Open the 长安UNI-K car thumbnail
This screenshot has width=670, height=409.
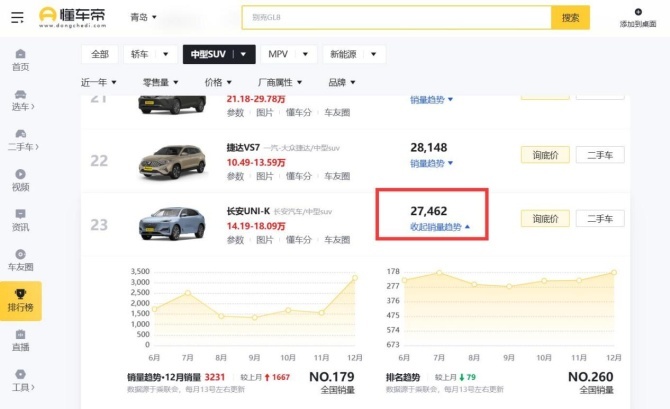click(172, 223)
